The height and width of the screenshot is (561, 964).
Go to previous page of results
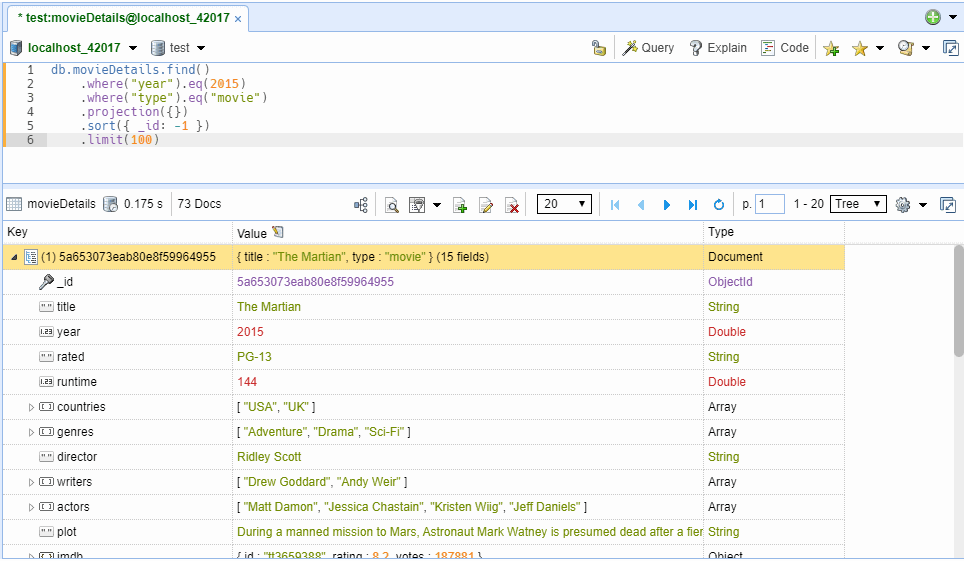point(641,205)
